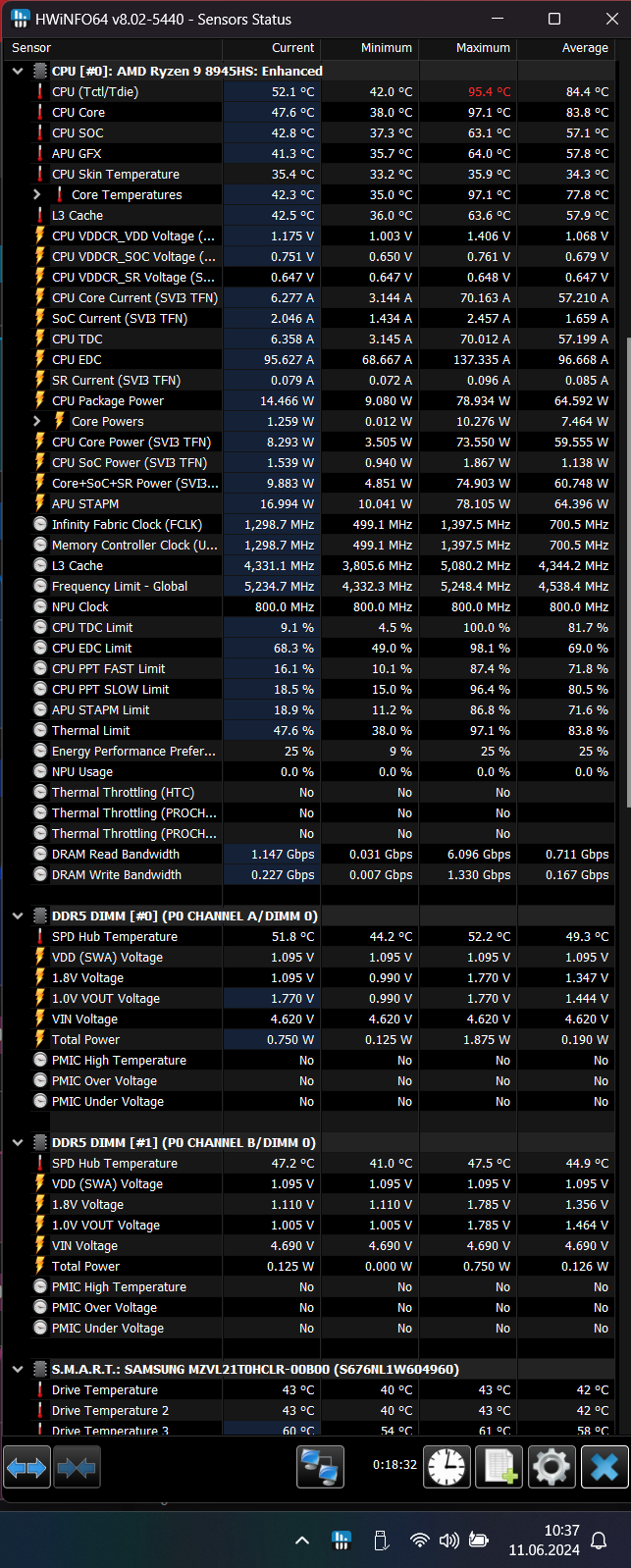Open the volume speaker tray icon
Image resolution: width=631 pixels, height=1568 pixels.
449,1540
